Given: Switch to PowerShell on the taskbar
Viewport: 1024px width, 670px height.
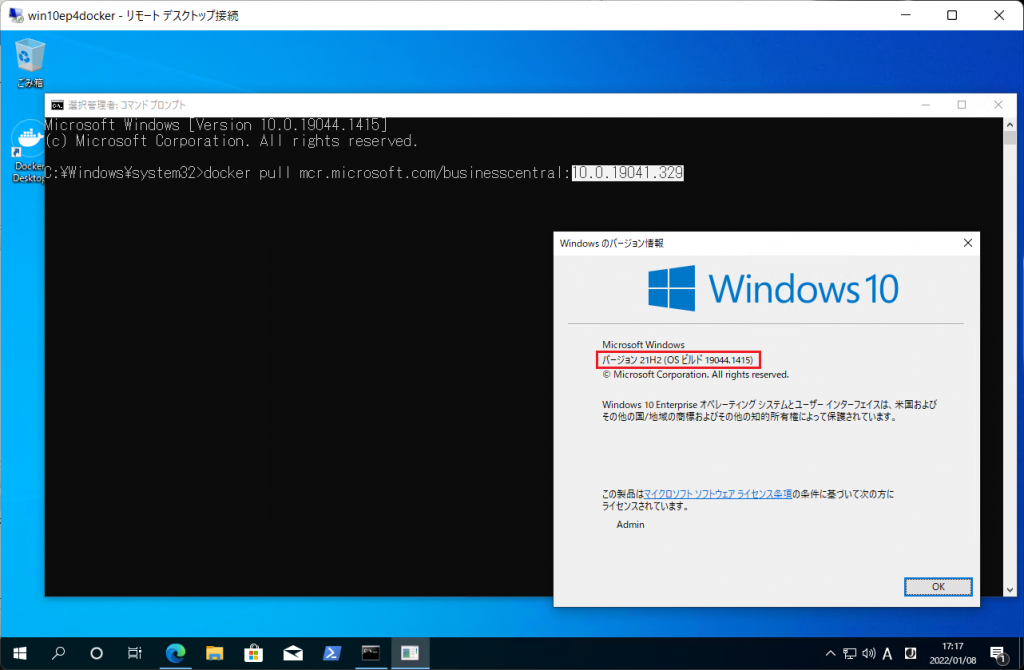Looking at the screenshot, I should [332, 653].
